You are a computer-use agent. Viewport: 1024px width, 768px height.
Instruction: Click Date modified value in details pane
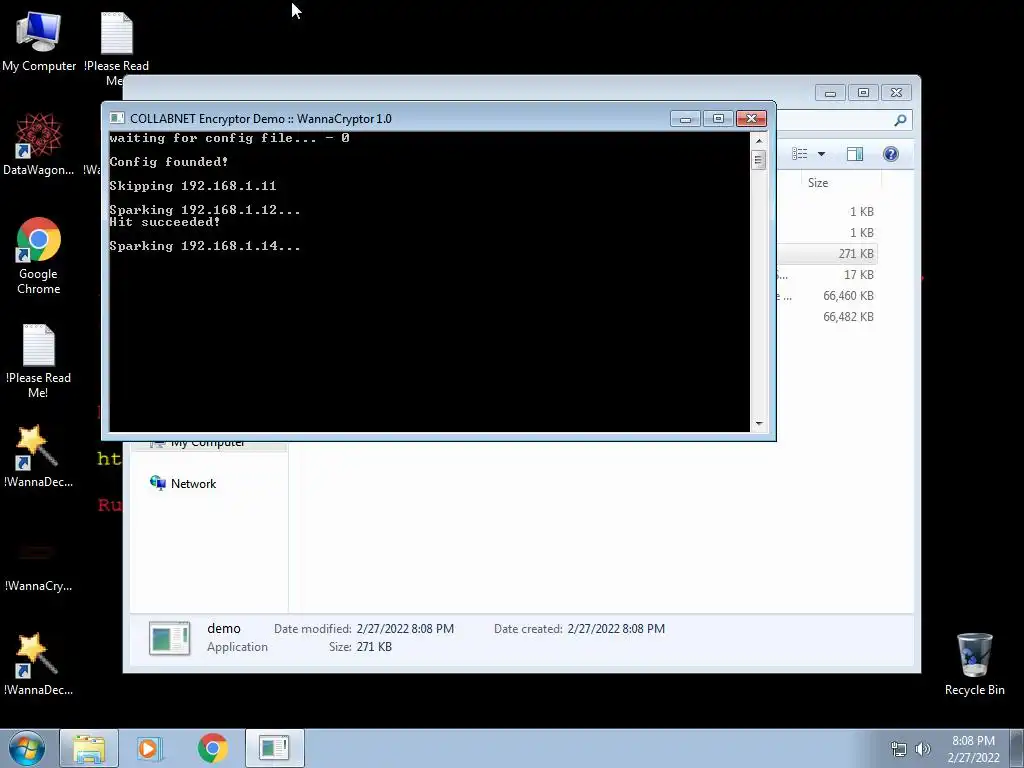click(x=405, y=629)
